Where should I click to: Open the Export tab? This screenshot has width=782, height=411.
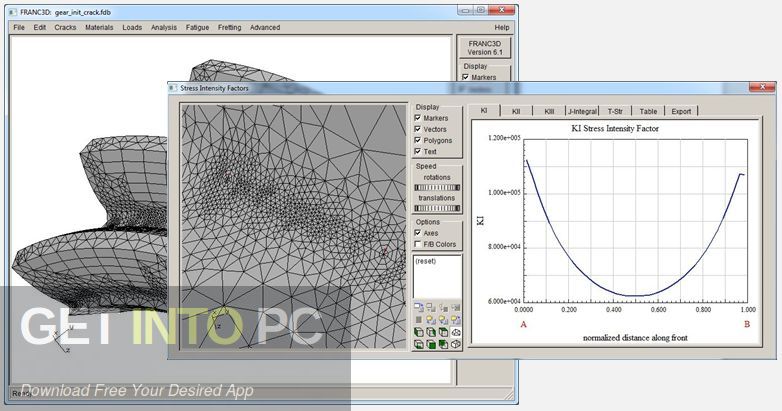point(681,111)
